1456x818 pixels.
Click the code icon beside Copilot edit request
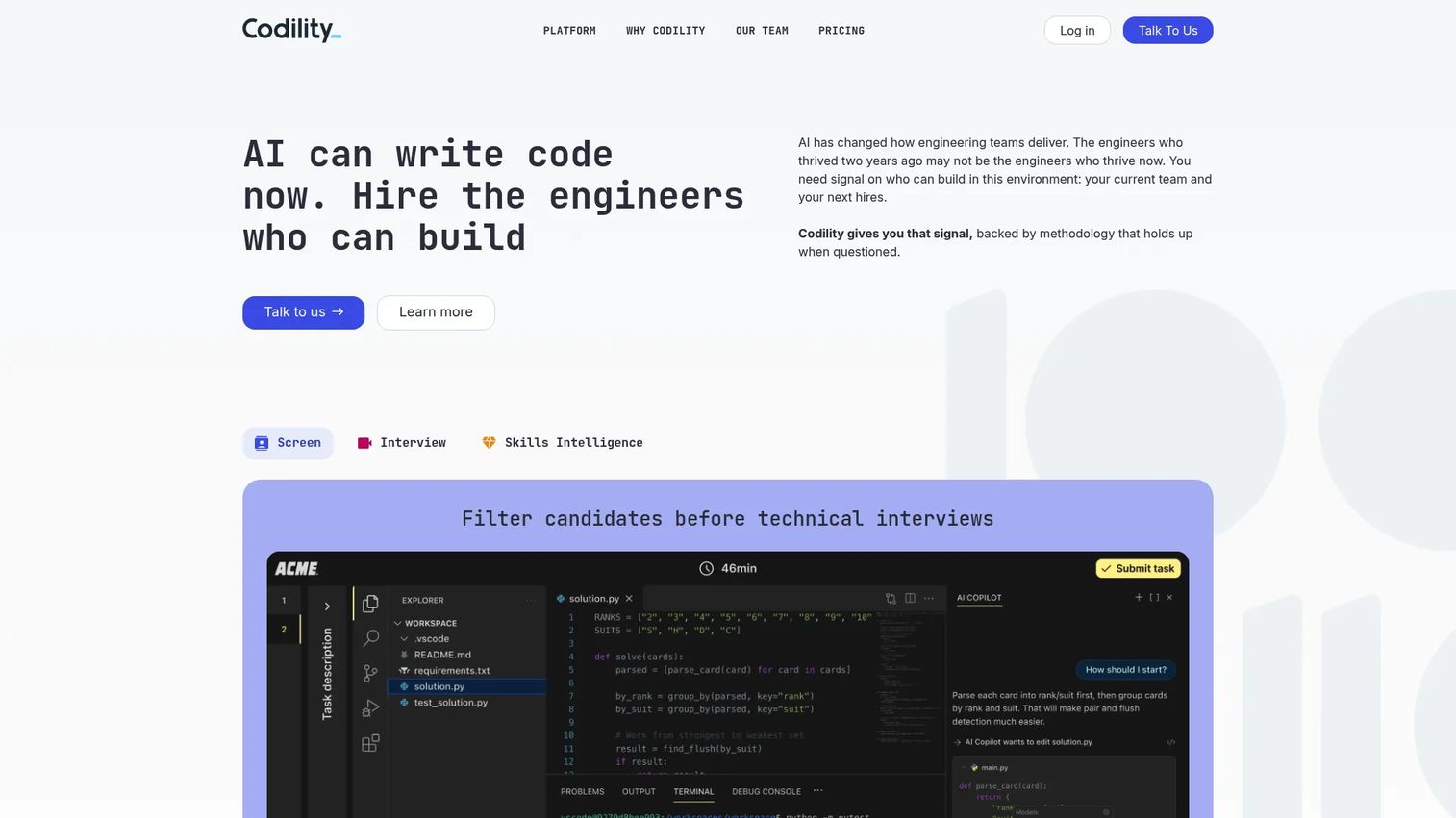click(x=1170, y=742)
